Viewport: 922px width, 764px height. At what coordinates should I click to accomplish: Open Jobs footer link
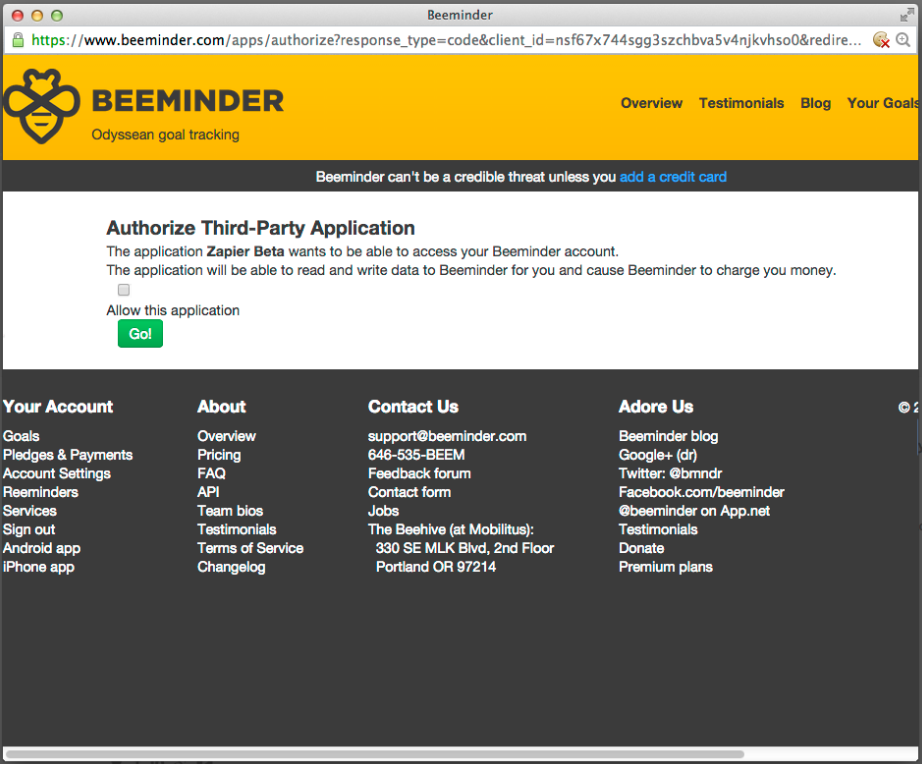pyautogui.click(x=383, y=511)
